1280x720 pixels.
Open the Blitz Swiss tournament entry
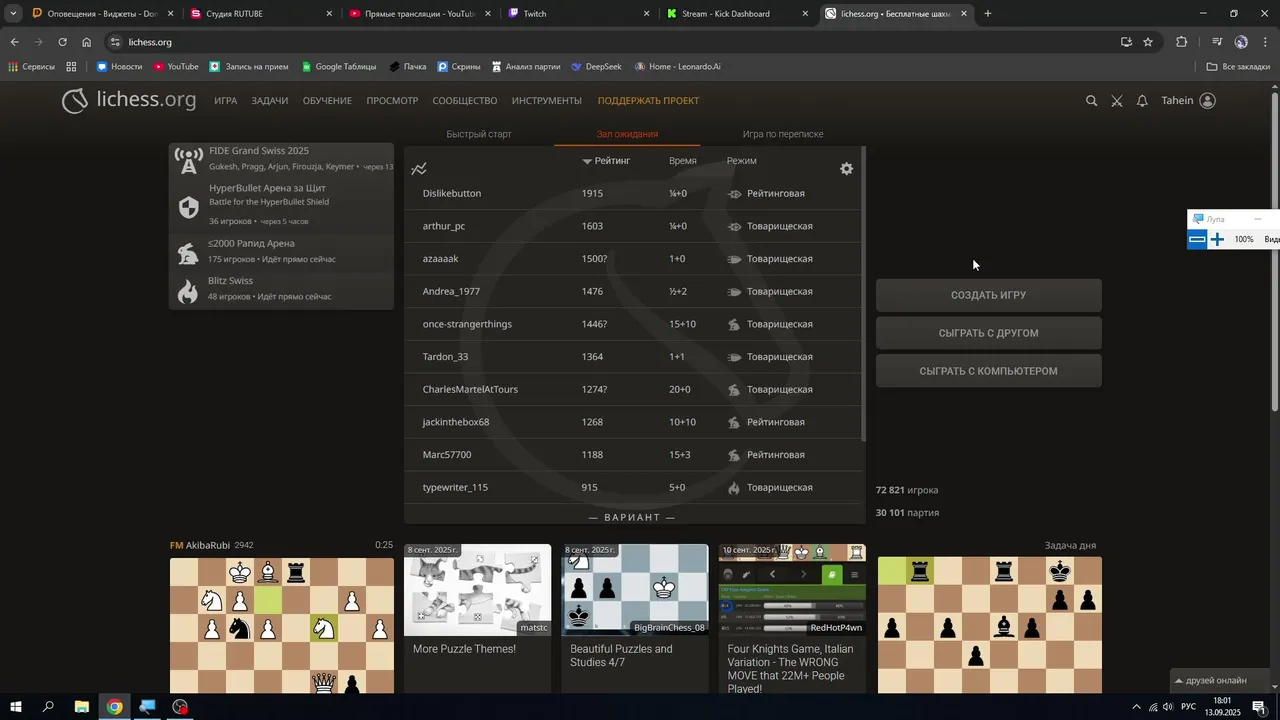281,289
